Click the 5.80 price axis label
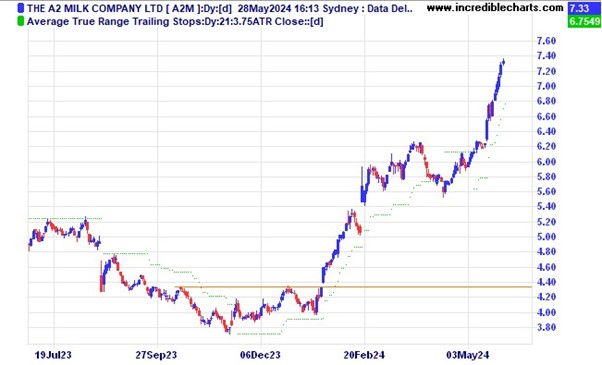 coord(546,177)
